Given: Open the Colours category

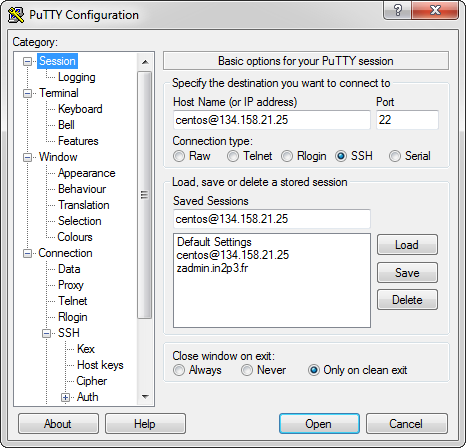Looking at the screenshot, I should tap(75, 237).
